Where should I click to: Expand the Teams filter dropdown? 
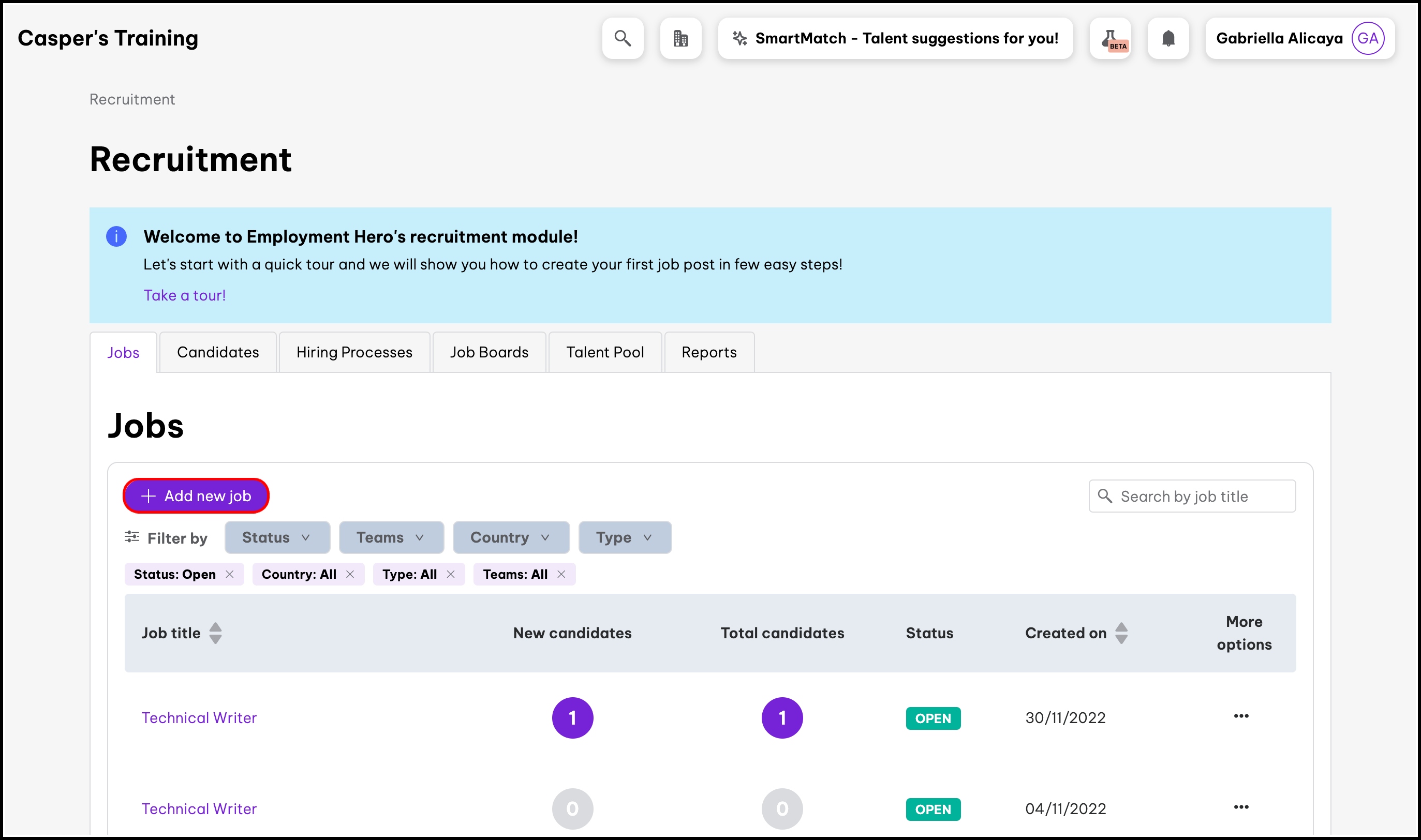391,537
